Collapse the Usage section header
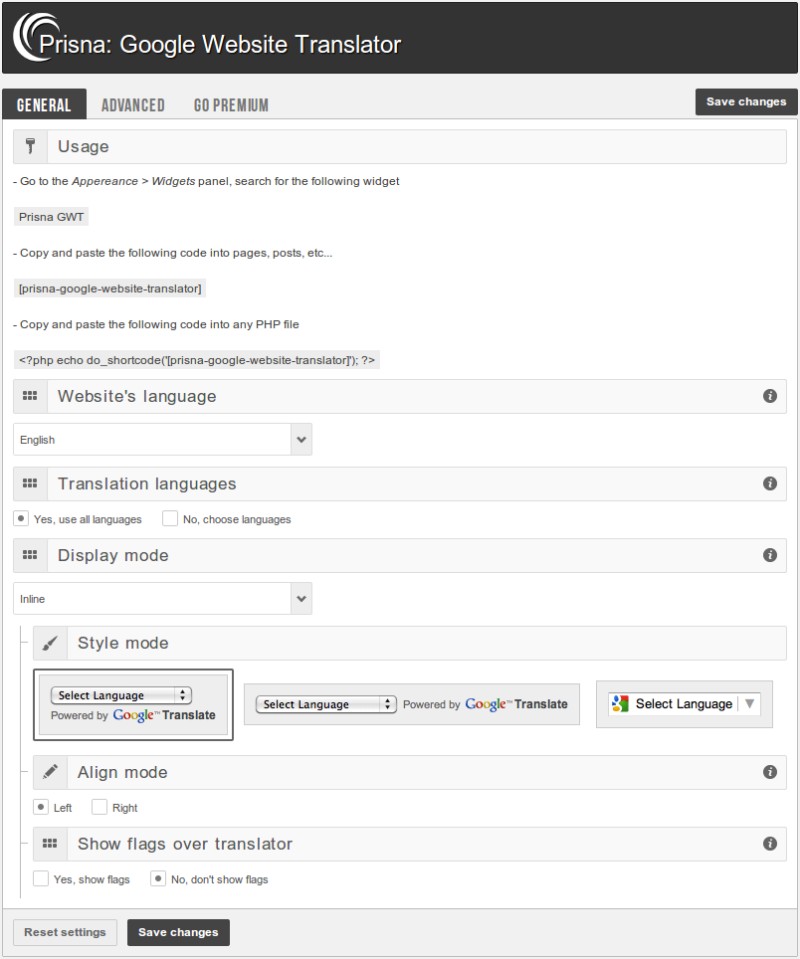The width and height of the screenshot is (800, 959). (400, 146)
